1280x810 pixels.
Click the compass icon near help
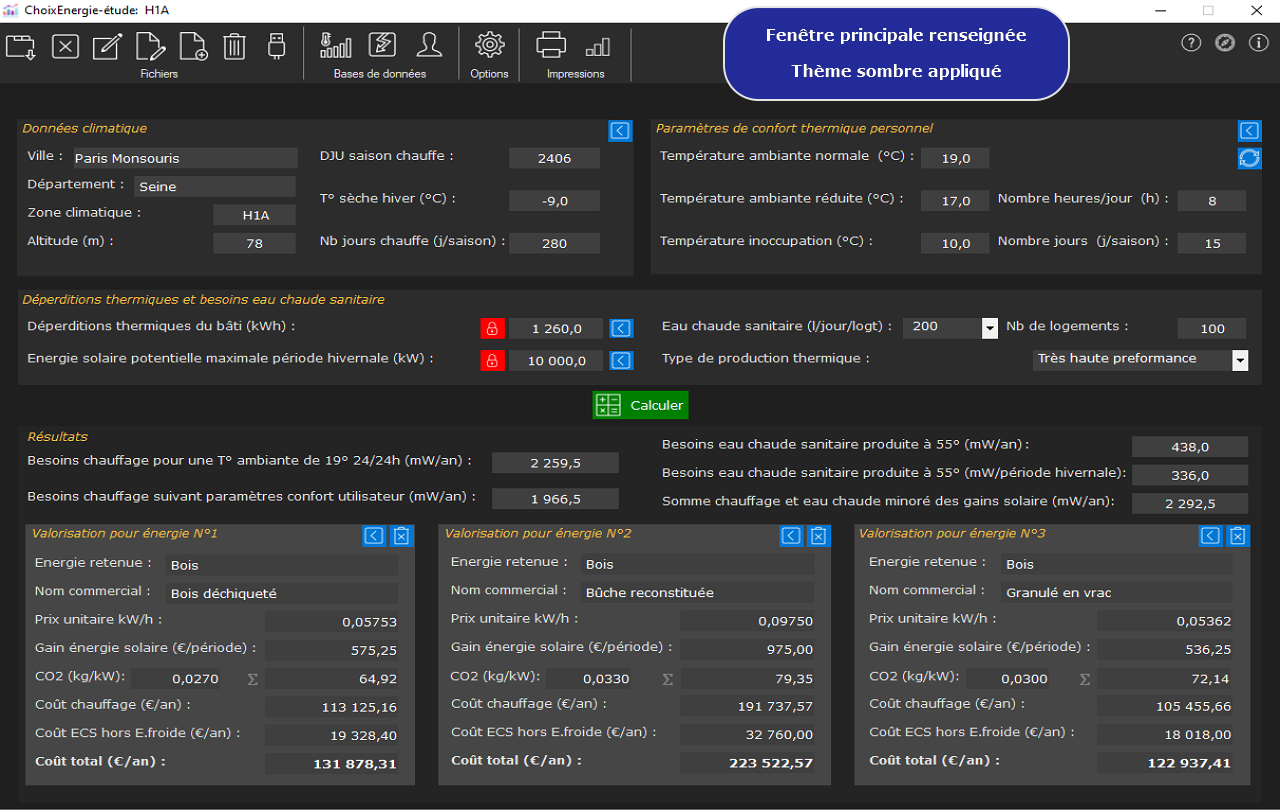point(1225,43)
